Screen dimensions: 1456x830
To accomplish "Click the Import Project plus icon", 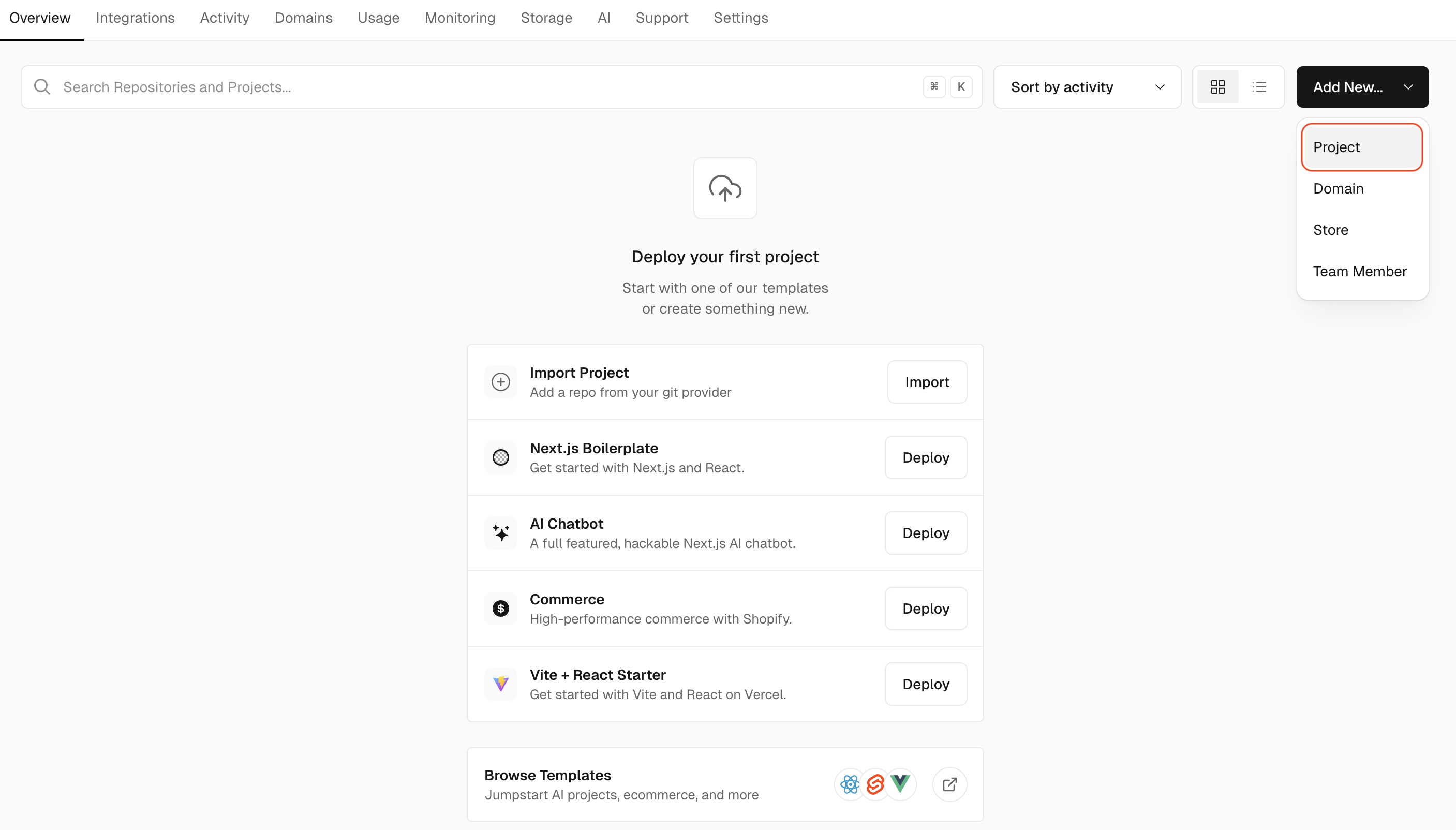I will [500, 382].
